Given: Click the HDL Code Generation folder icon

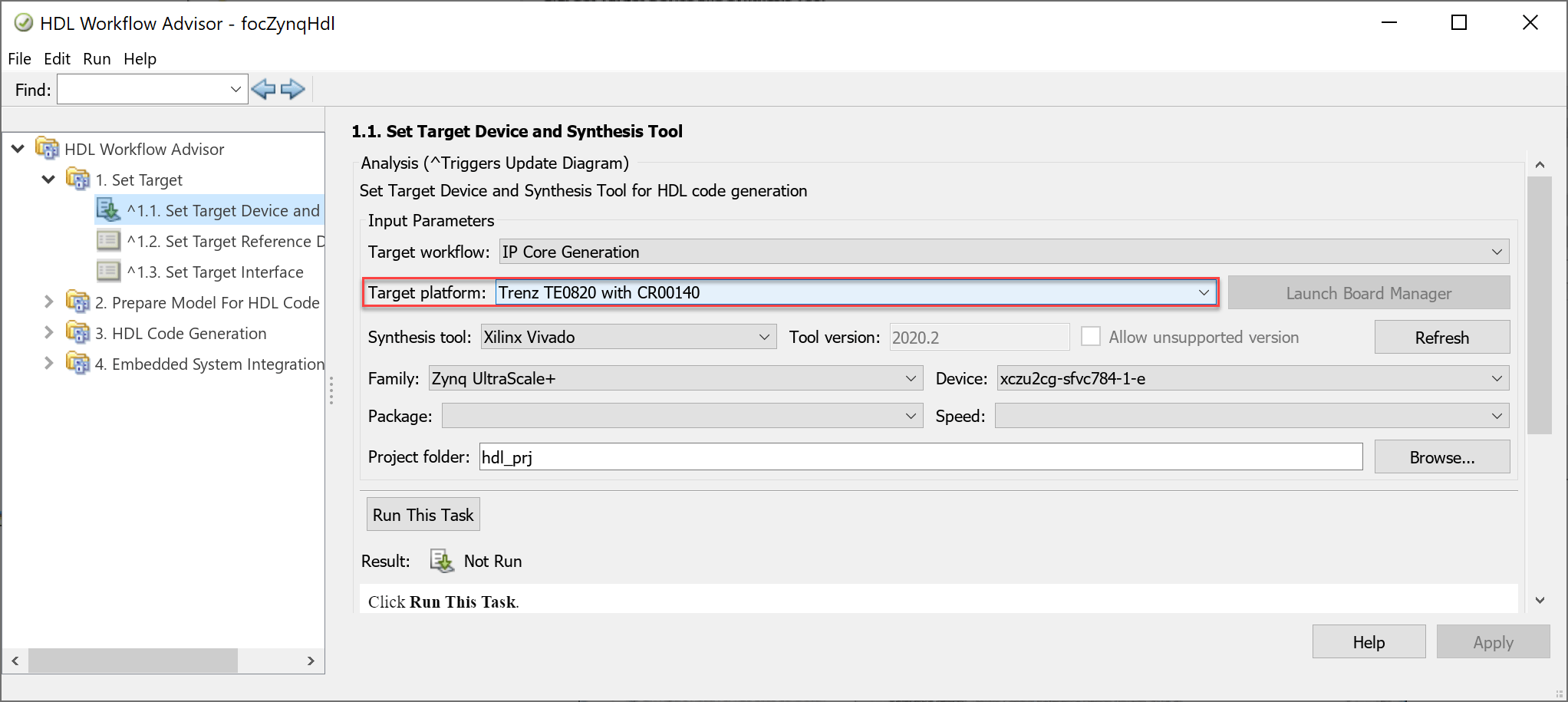Looking at the screenshot, I should coord(77,333).
